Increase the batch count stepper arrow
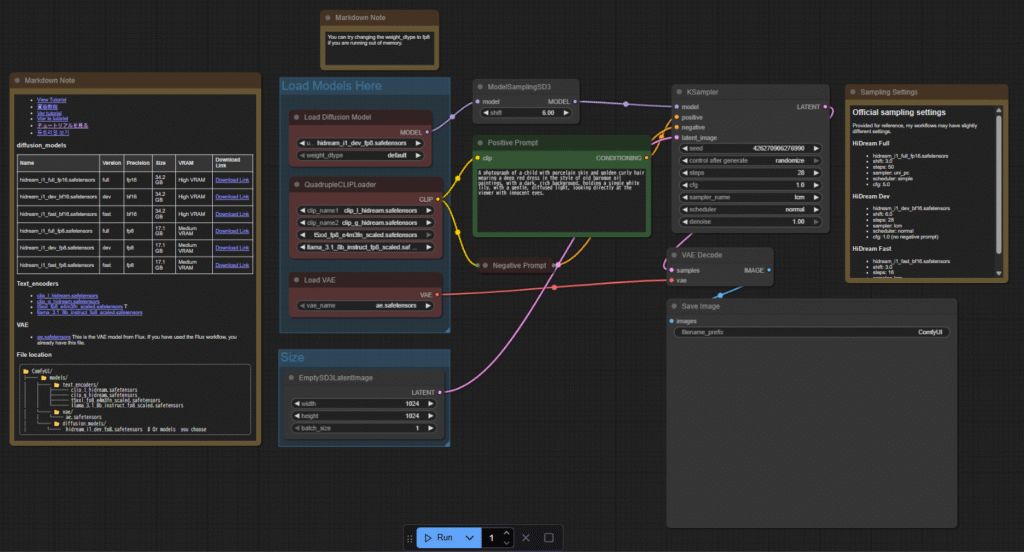 (x=506, y=533)
